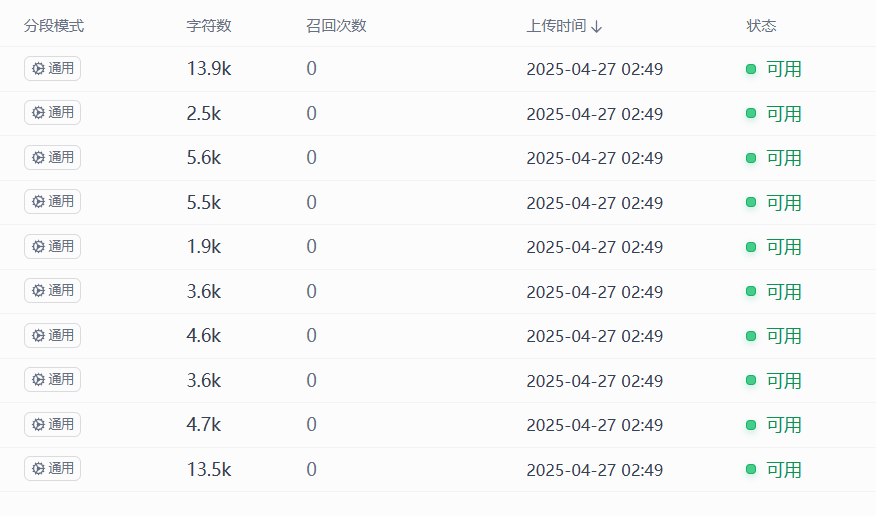Screen dimensions: 876x516
Task: Select the 13.9k character count value
Action: [x=209, y=69]
